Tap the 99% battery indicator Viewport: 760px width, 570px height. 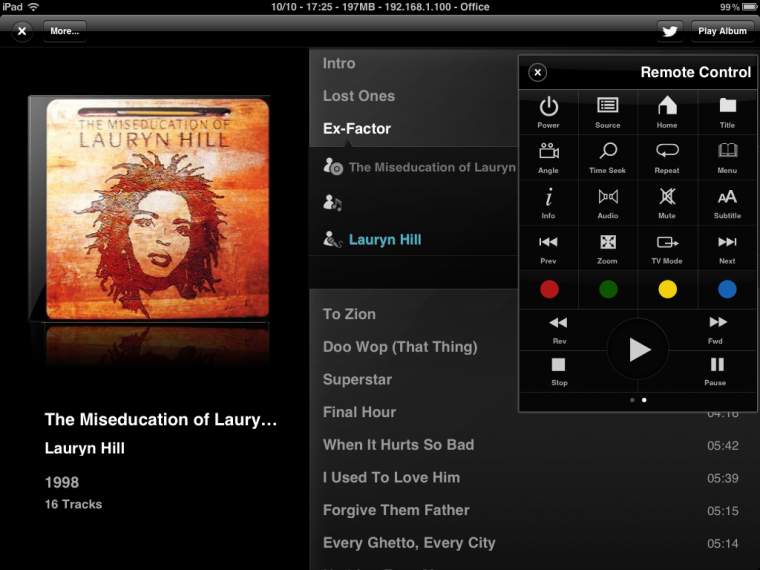tap(737, 7)
